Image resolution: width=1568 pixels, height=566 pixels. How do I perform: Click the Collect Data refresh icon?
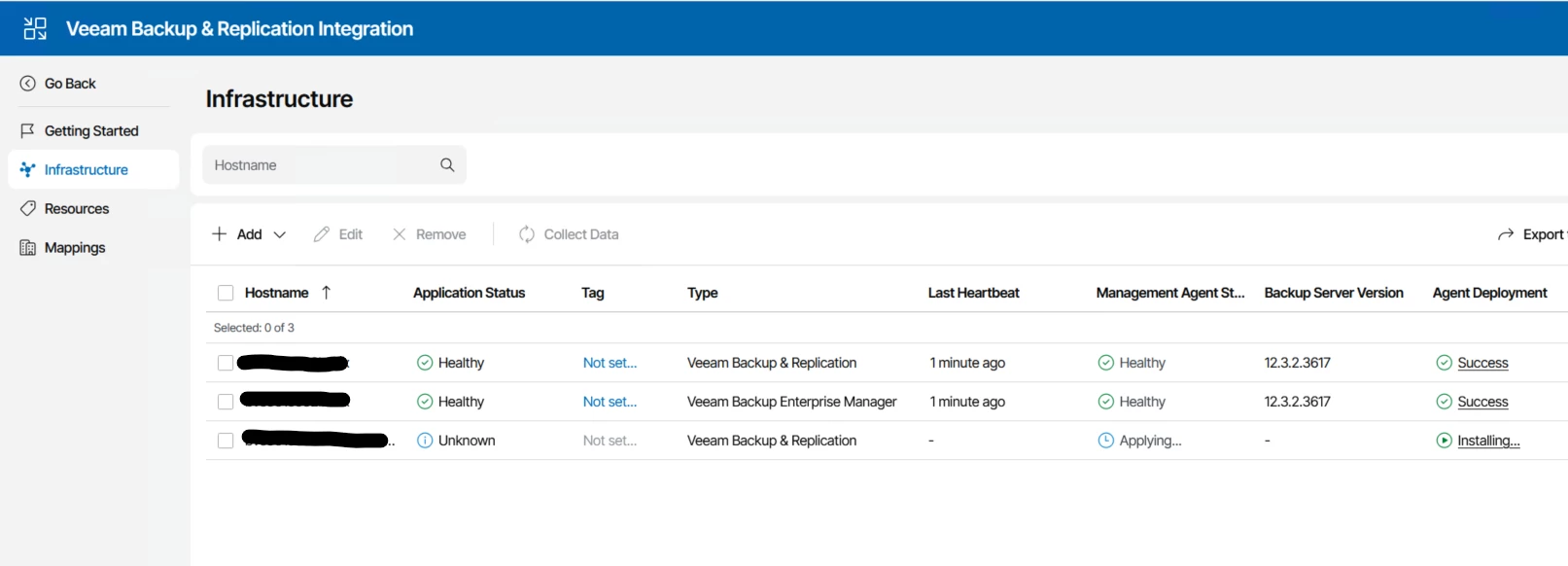coord(527,234)
